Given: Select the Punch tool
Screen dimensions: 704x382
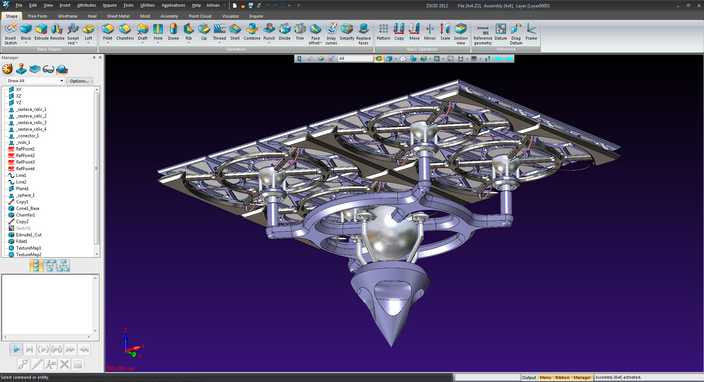Looking at the screenshot, I should [269, 32].
